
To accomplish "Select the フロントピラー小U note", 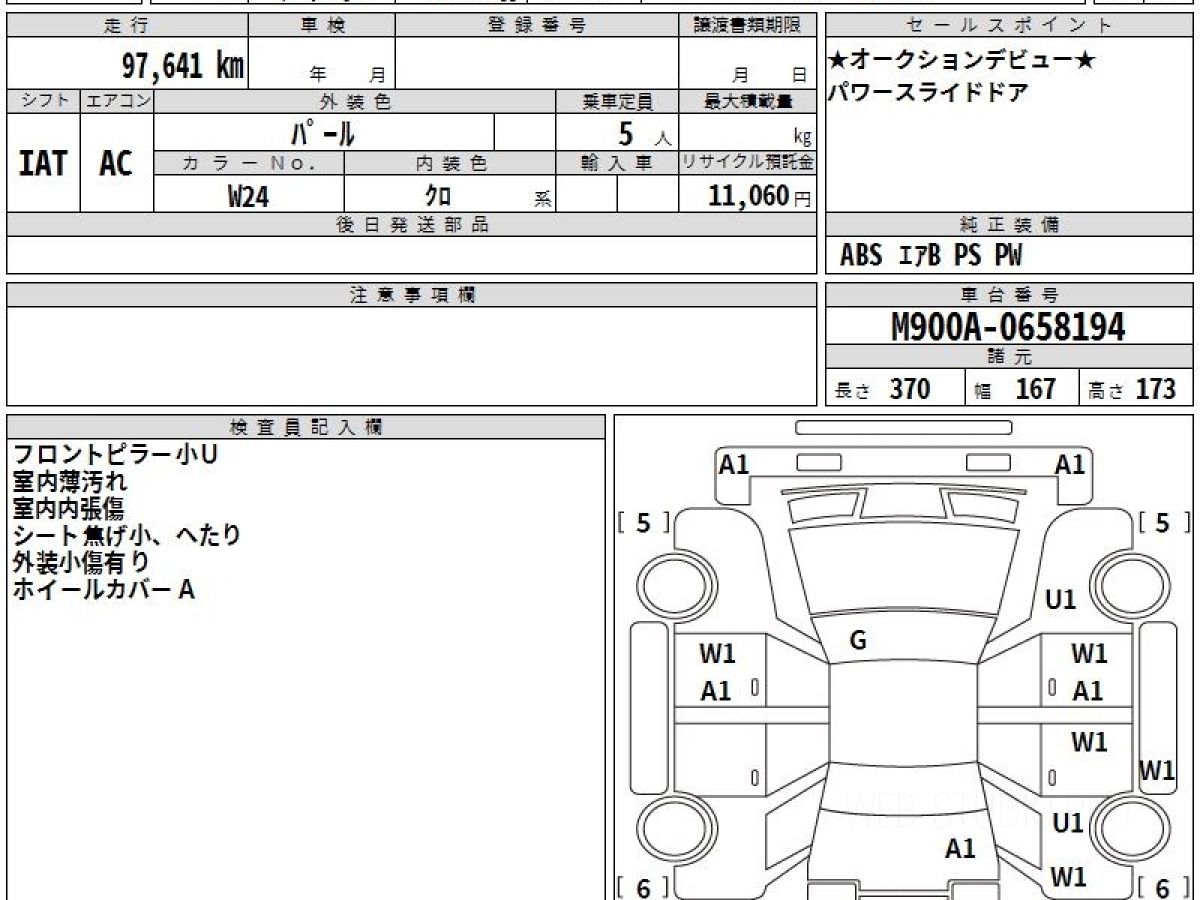I will click(x=115, y=454).
